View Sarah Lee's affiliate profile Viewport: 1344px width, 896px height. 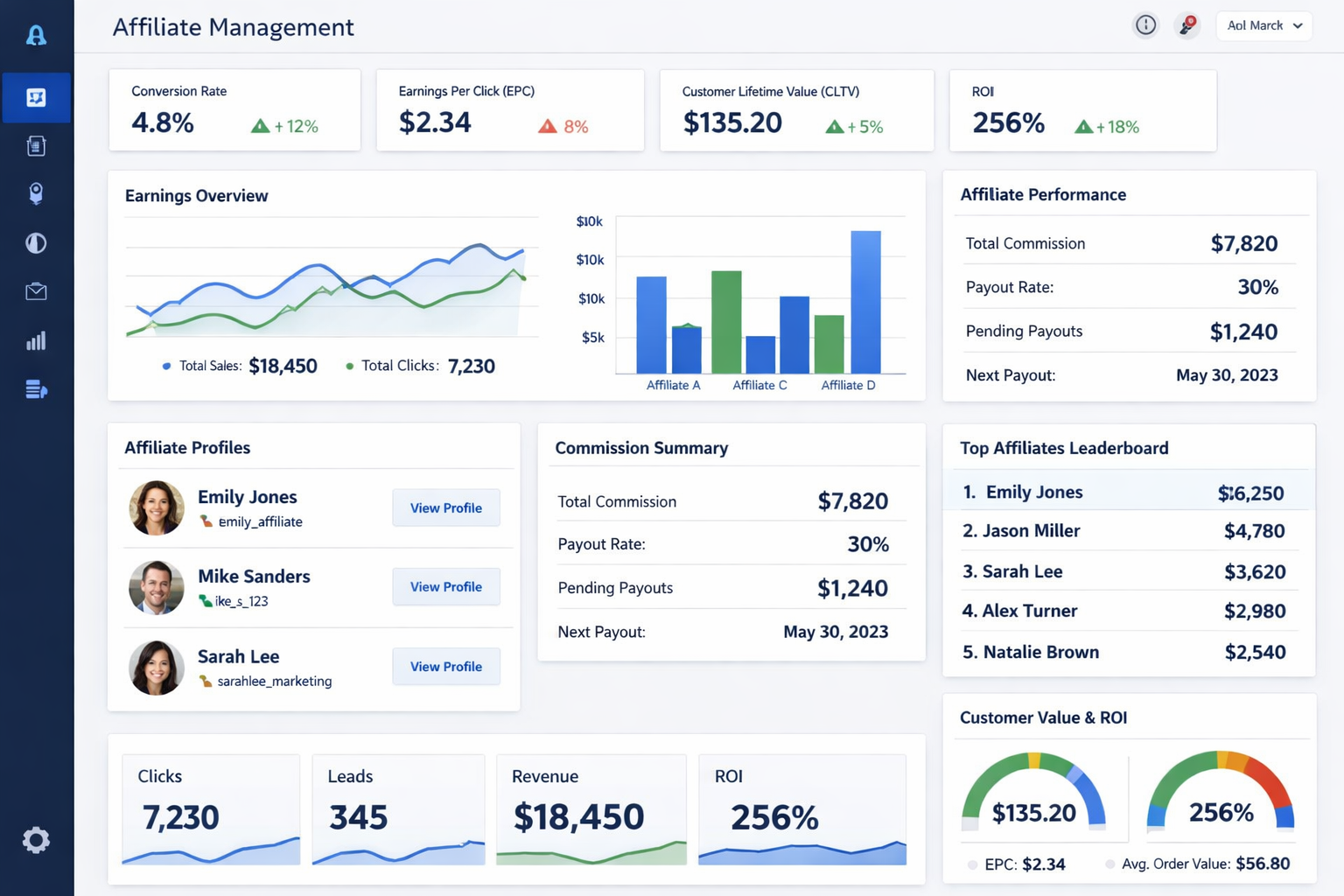445,666
